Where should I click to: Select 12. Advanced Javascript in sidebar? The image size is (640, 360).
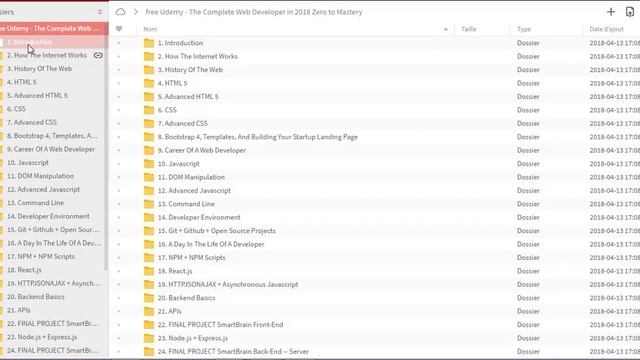43,189
